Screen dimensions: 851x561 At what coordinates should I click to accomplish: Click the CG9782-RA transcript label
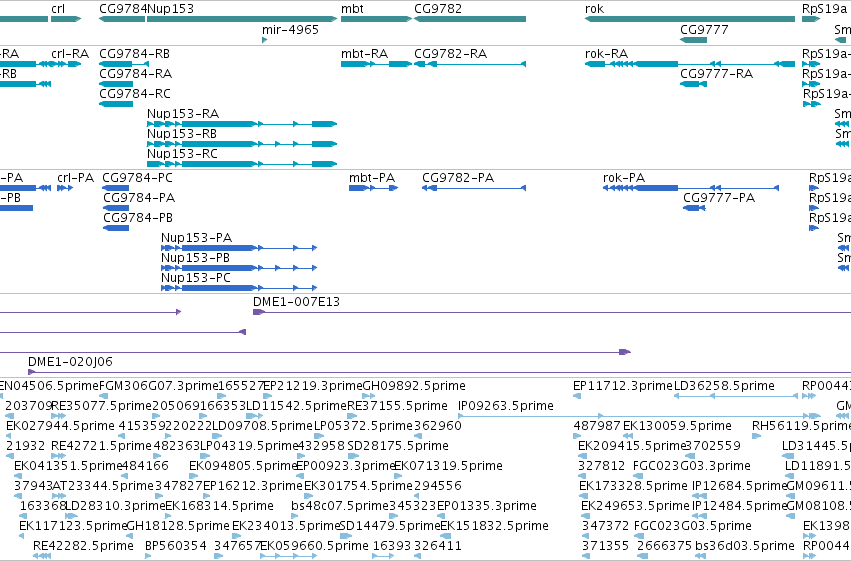[x=450, y=54]
